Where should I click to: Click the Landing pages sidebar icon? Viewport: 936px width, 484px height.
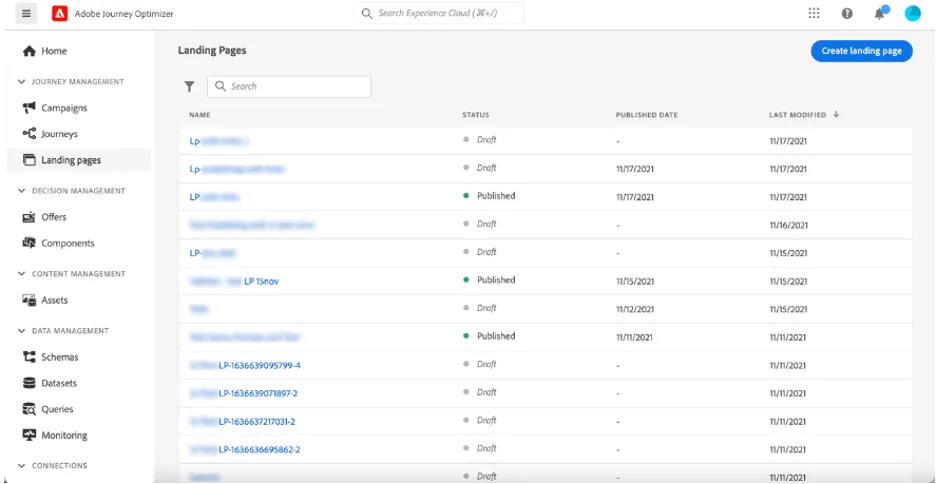pos(29,160)
